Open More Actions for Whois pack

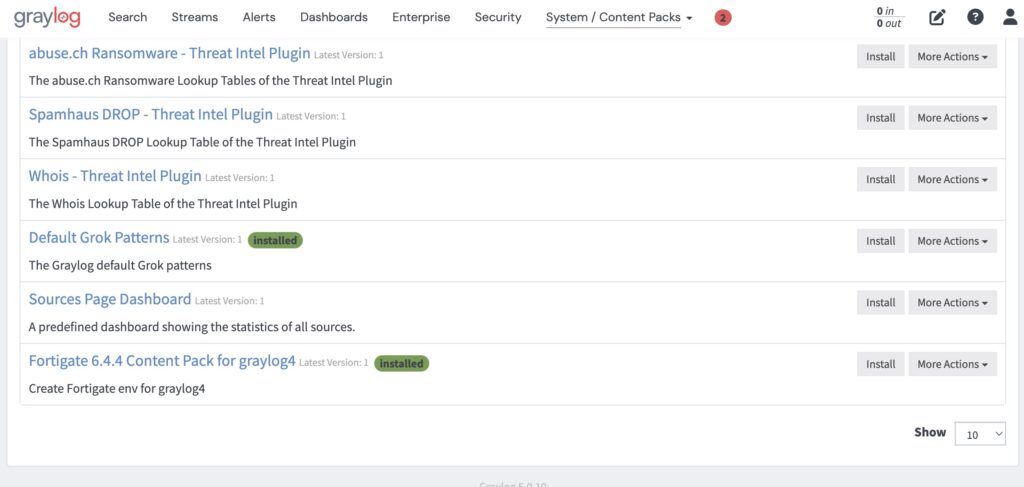click(952, 180)
